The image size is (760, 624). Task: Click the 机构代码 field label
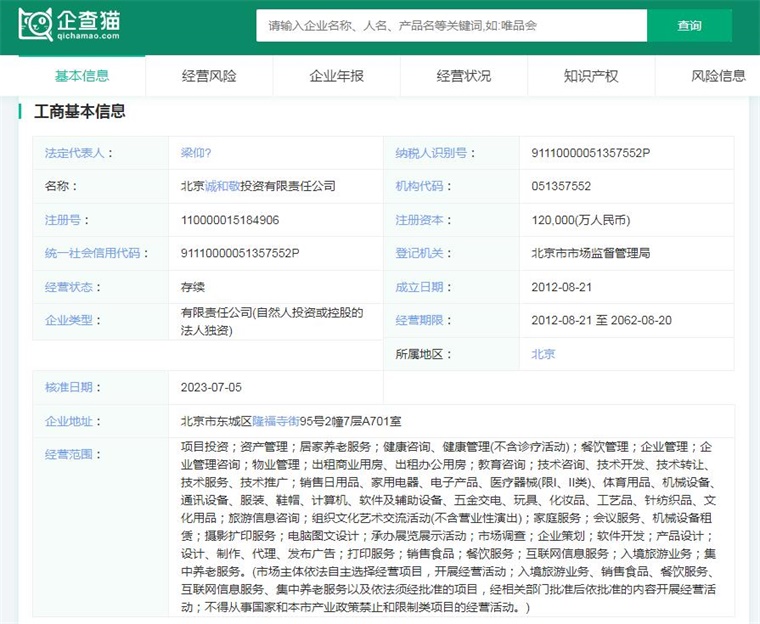pyautogui.click(x=423, y=186)
